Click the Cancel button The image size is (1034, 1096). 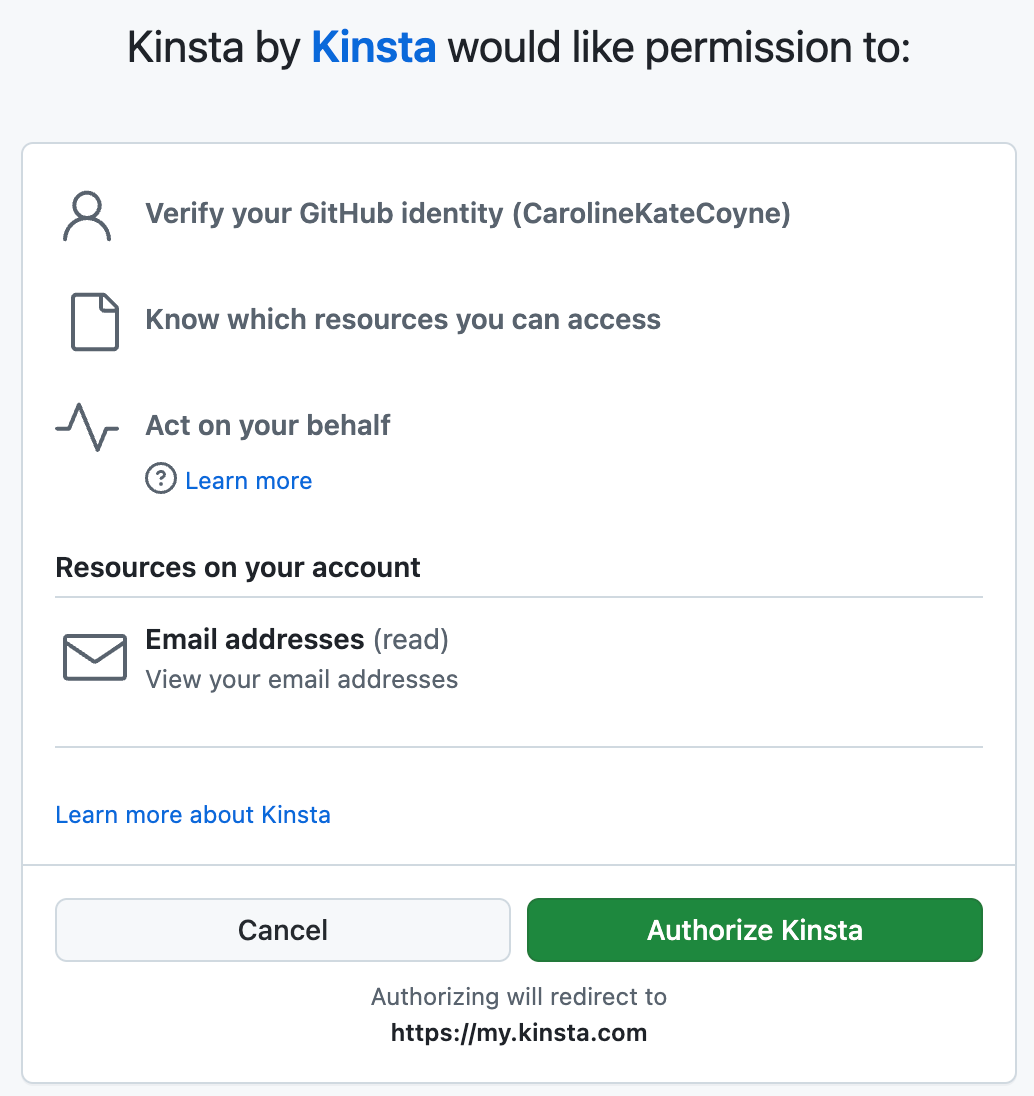282,930
